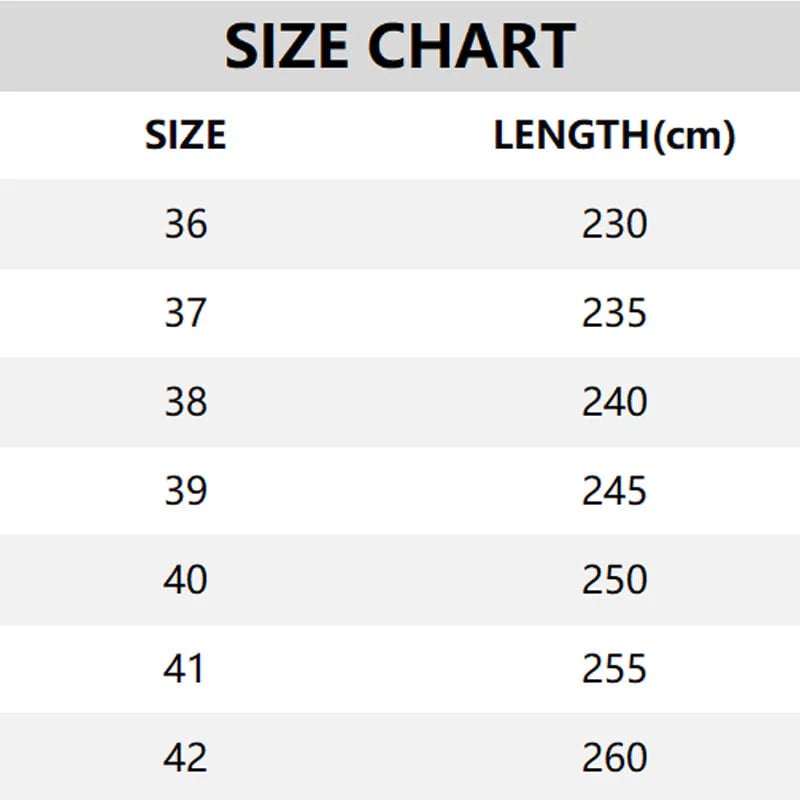The image size is (800, 800).
Task: Choose size 40 cell
Action: (x=186, y=580)
